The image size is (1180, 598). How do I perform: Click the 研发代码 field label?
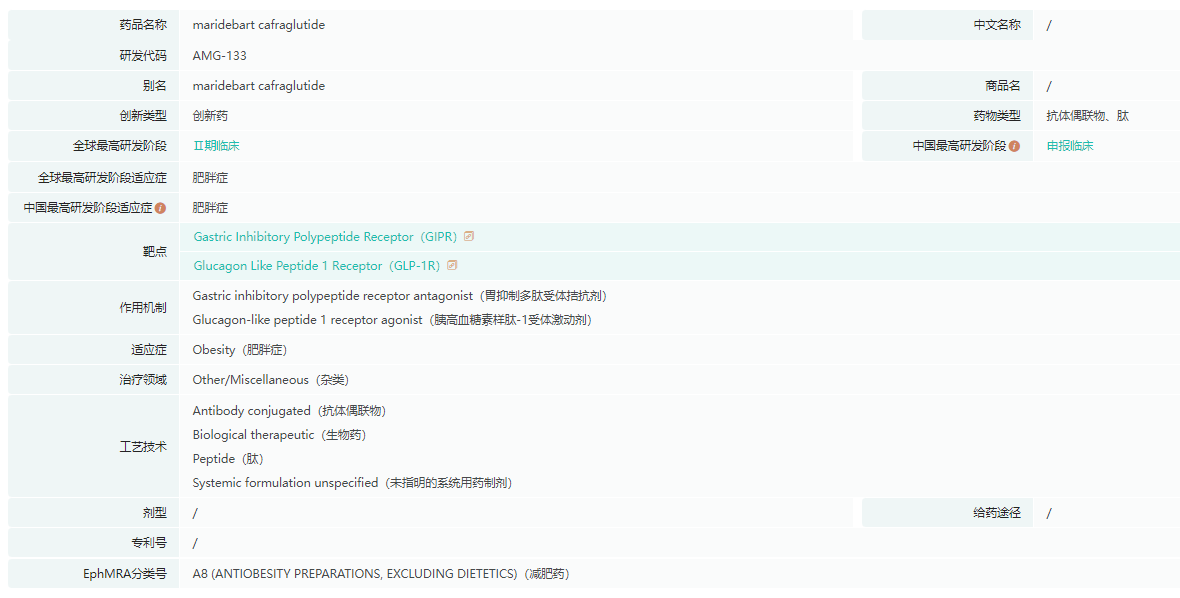pos(143,56)
